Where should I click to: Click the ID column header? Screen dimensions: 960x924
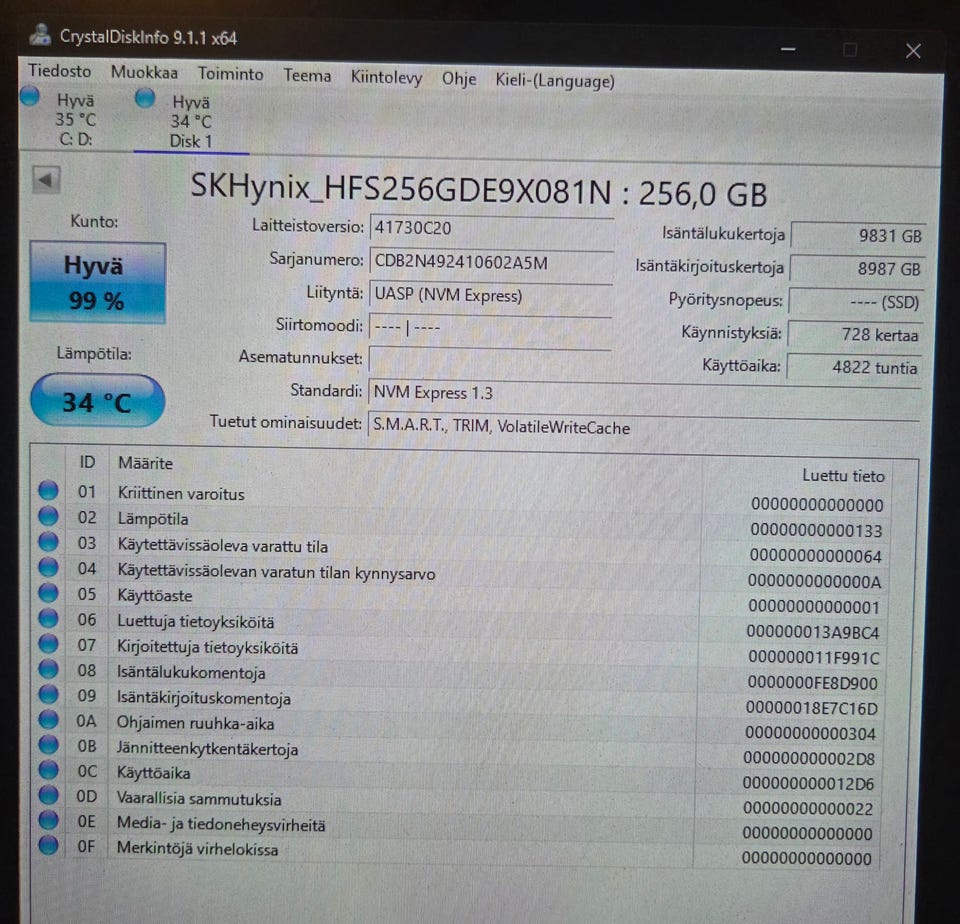tap(87, 462)
